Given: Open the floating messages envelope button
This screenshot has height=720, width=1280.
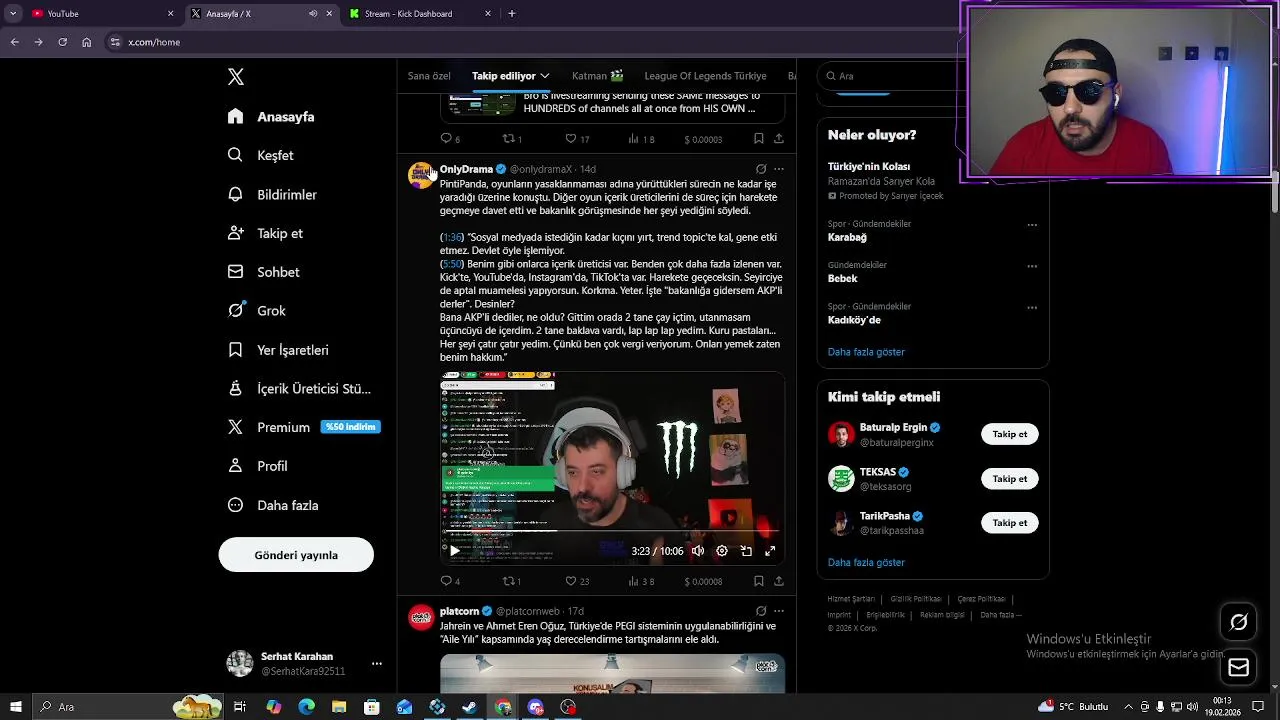Looking at the screenshot, I should pyautogui.click(x=1239, y=667).
